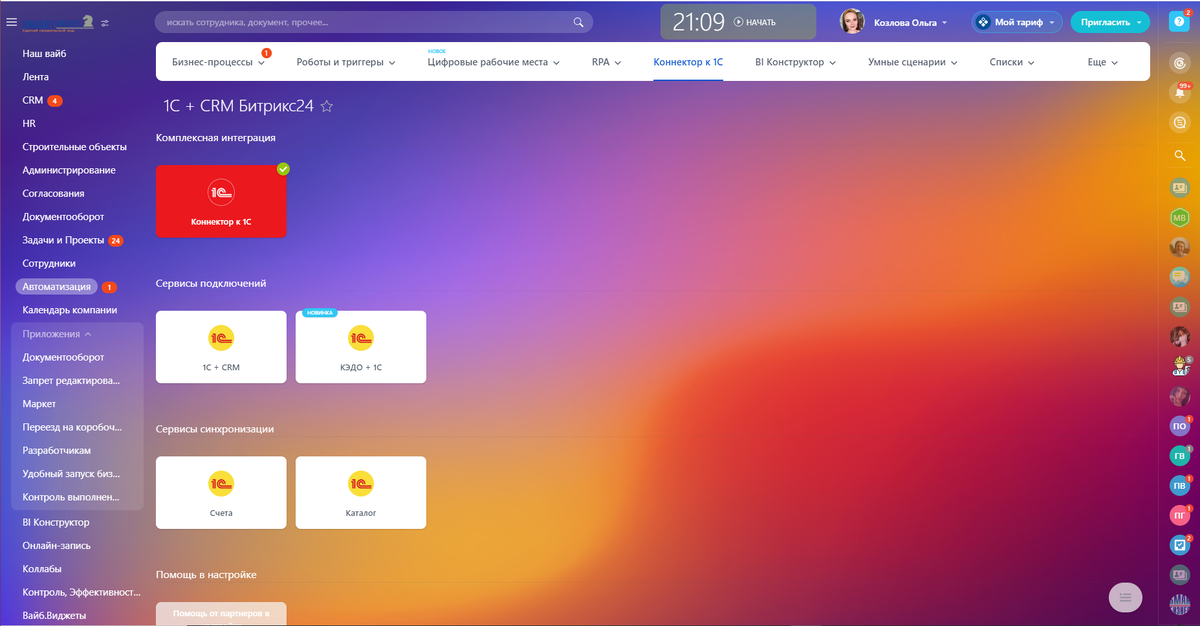1200x626 pixels.
Task: Select Автоматизация in left menu
Action: point(57,287)
